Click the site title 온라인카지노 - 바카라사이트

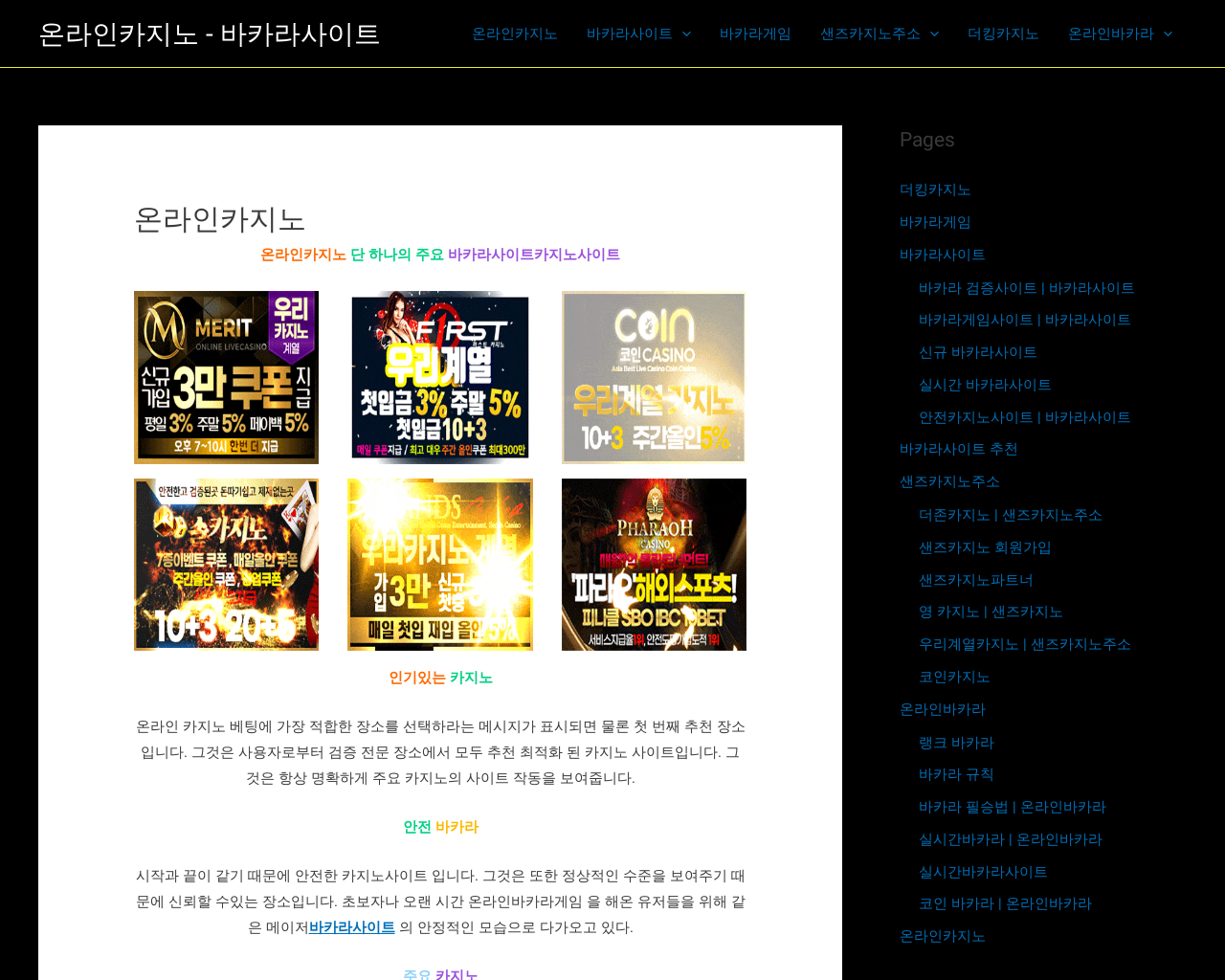210,33
